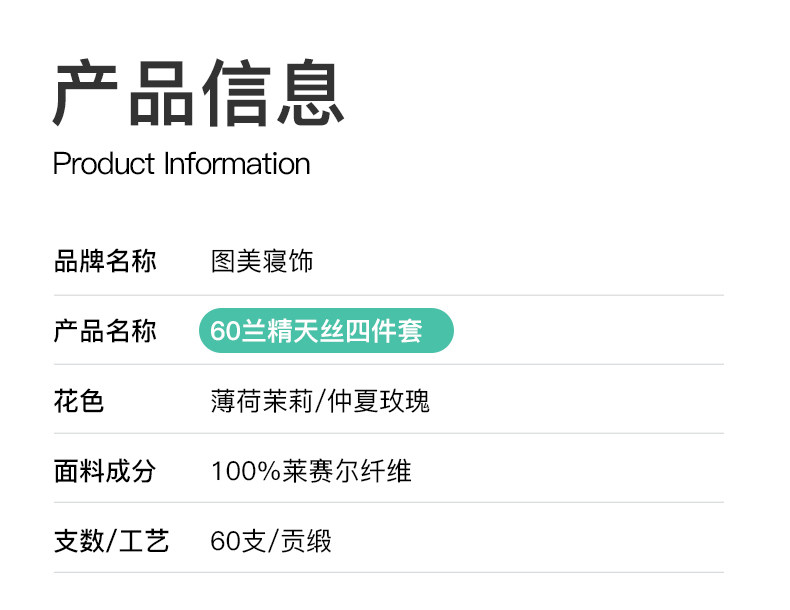Click the 产品信息 heading
Image resolution: width=790 pixels, height=610 pixels.
coord(198,94)
